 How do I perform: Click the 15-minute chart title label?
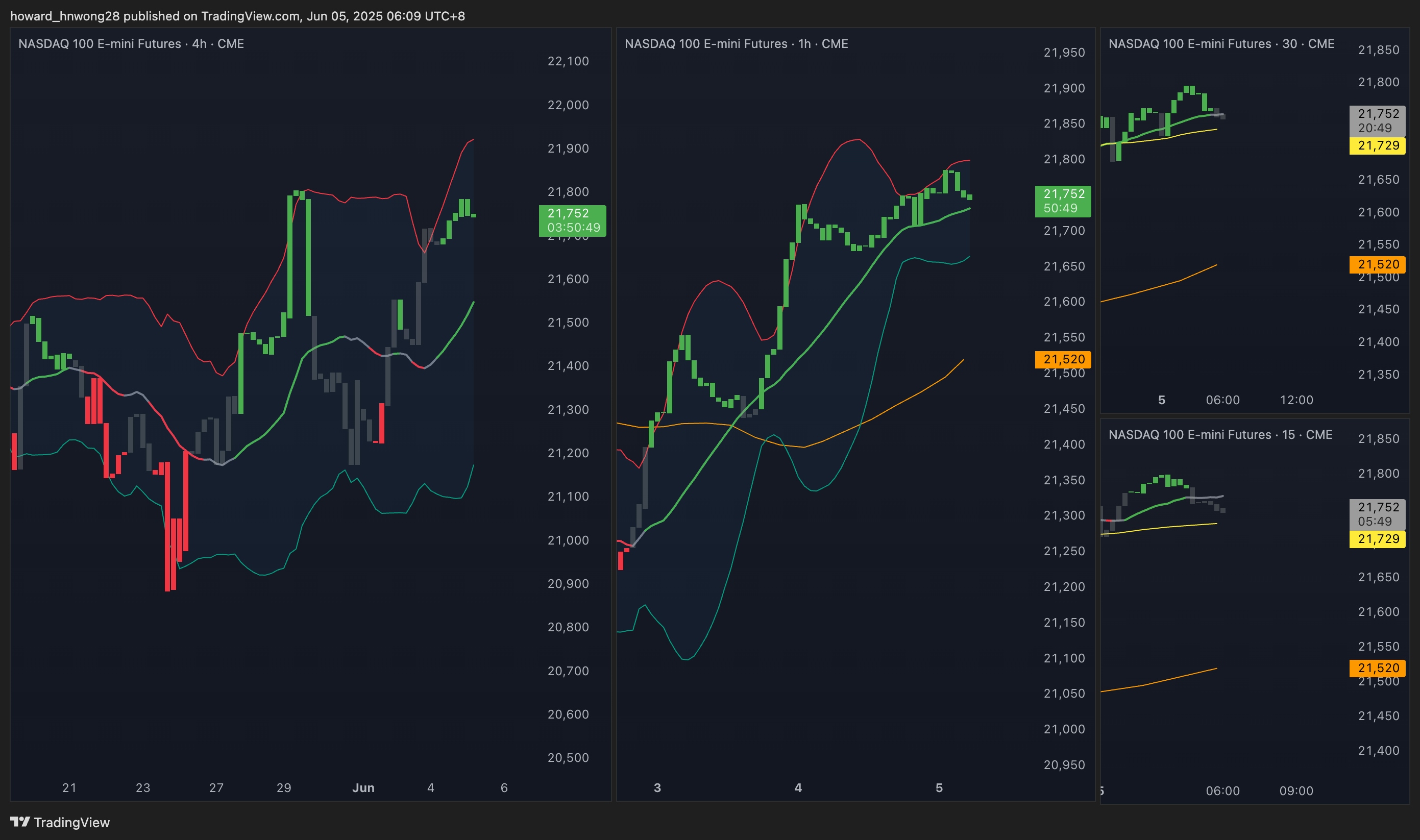coord(1219,435)
